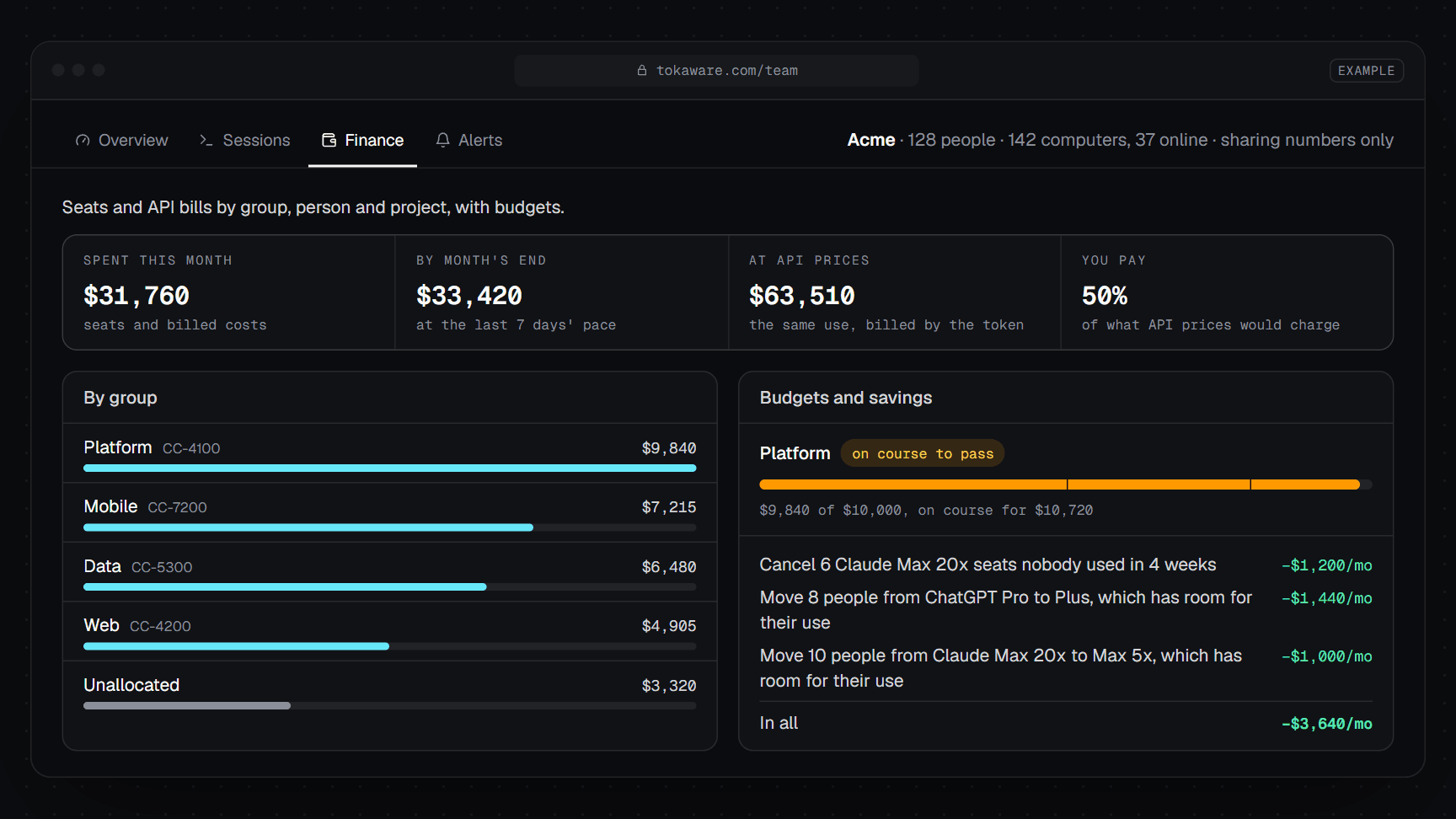Viewport: 1456px width, 819px height.
Task: Select the Web CC-4200 group
Action: [x=390, y=631]
